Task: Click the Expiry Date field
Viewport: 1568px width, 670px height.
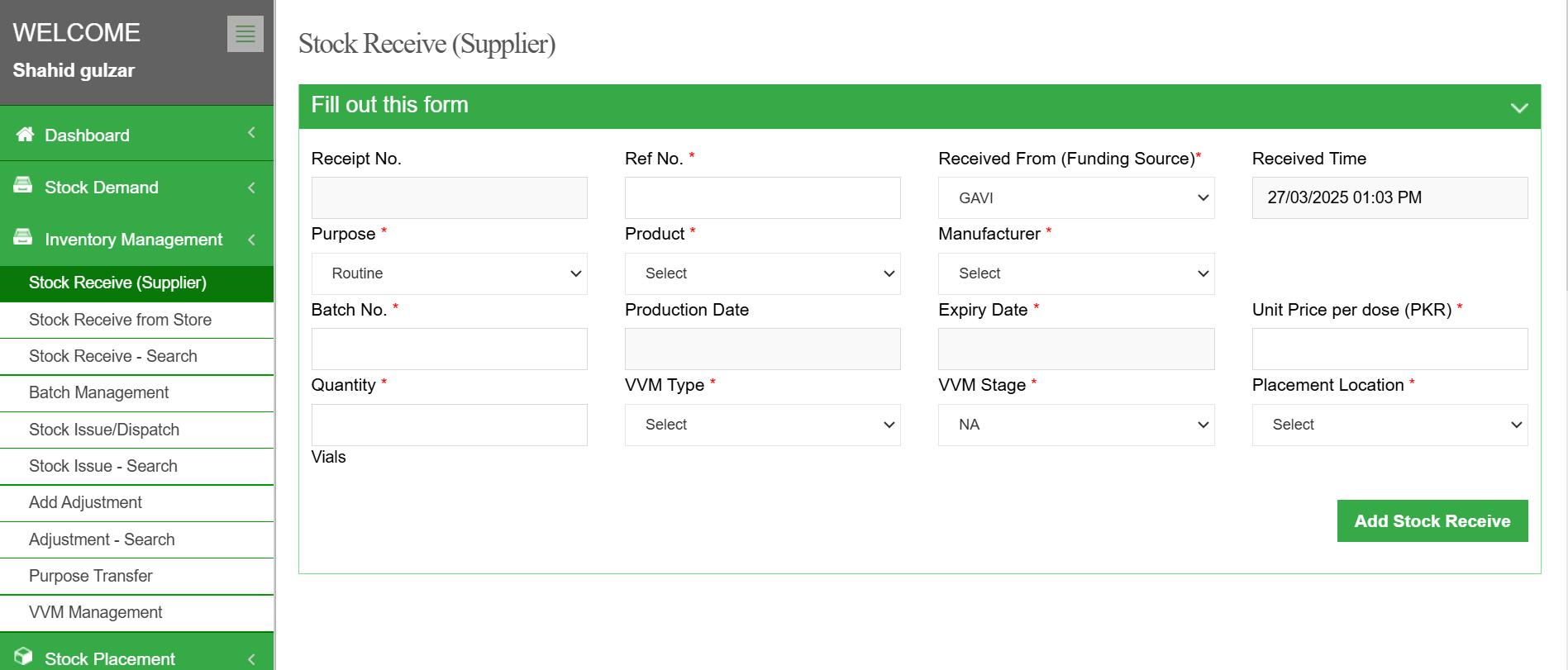Action: pos(1075,349)
